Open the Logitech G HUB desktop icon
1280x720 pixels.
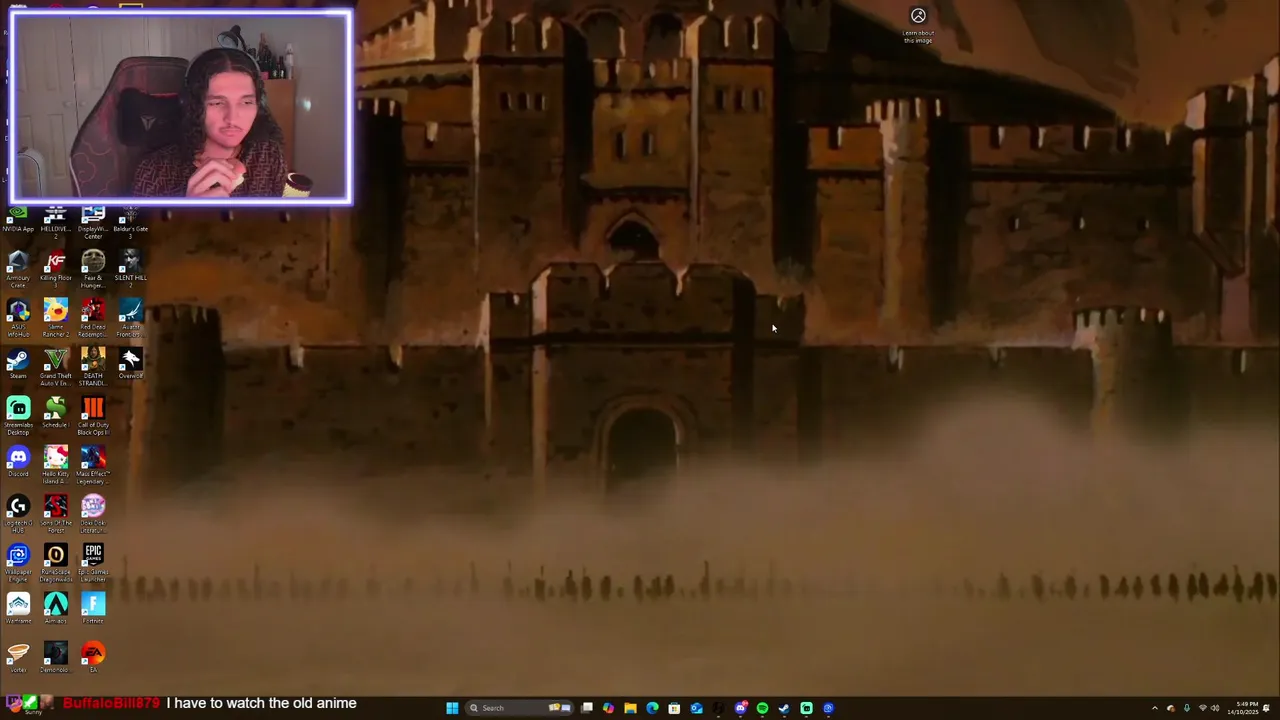click(x=18, y=513)
